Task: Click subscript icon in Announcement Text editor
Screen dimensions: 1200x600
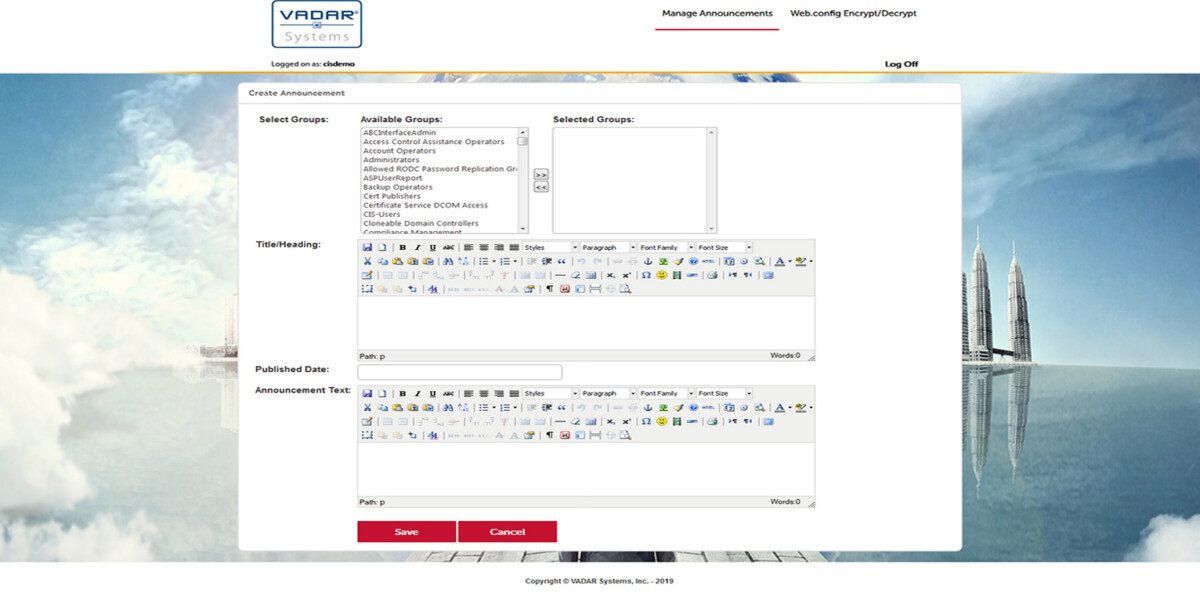Action: [x=611, y=422]
